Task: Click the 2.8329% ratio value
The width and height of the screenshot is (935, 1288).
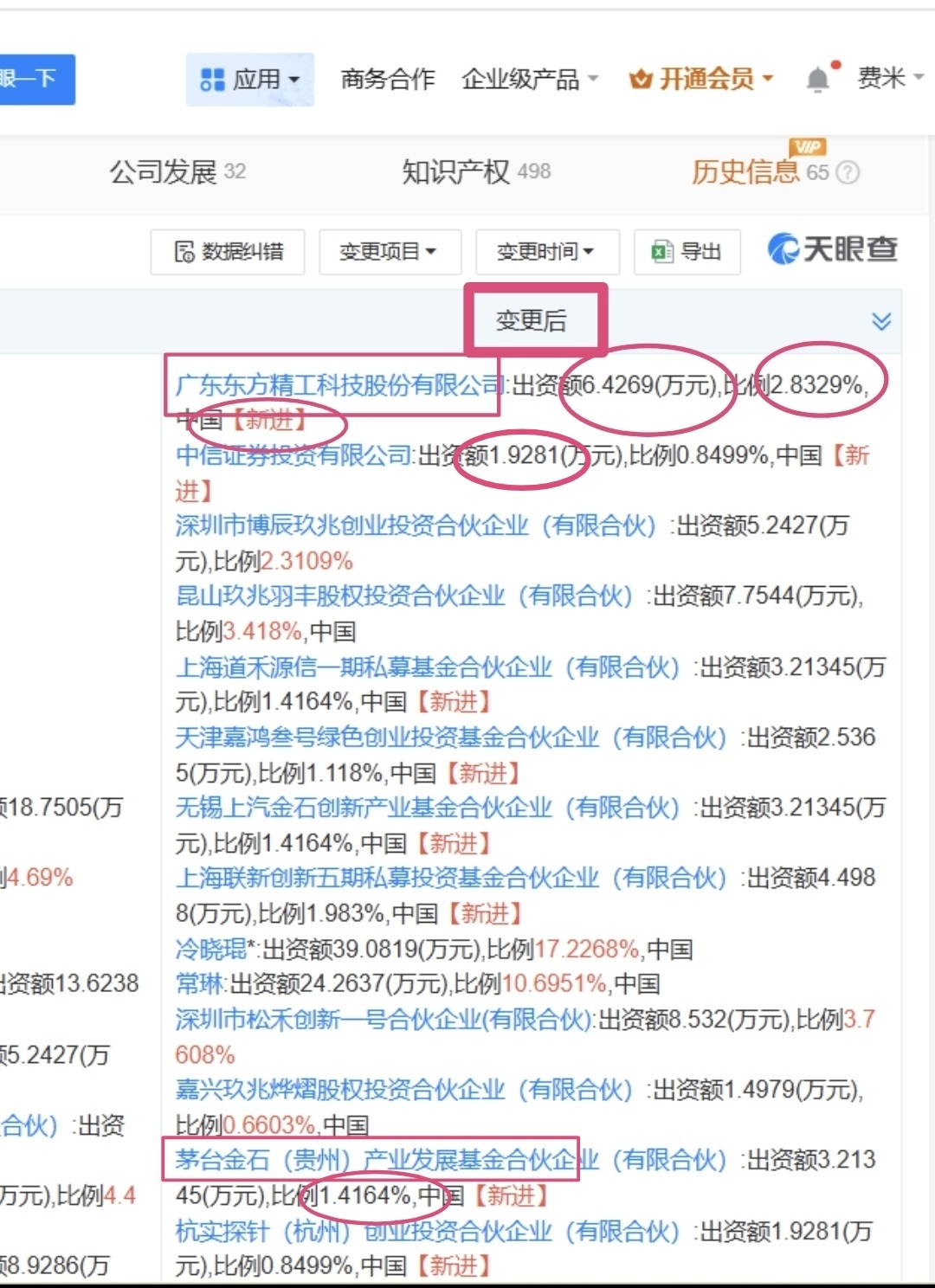Action: coord(816,385)
